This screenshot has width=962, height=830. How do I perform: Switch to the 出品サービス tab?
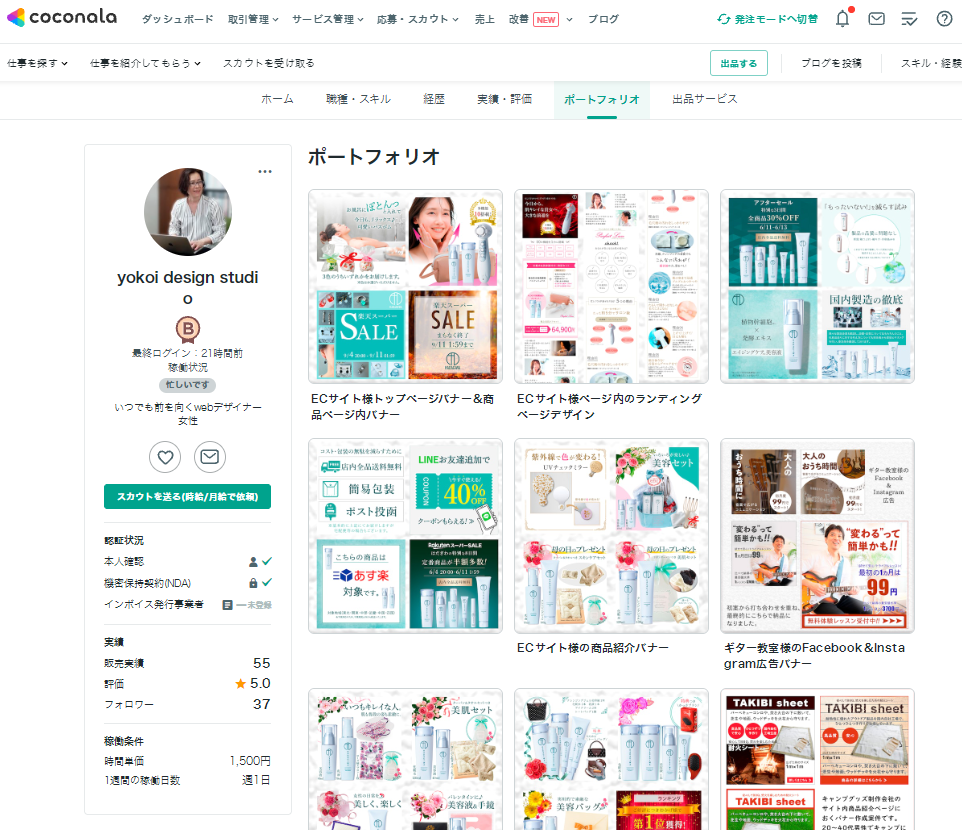pos(704,99)
